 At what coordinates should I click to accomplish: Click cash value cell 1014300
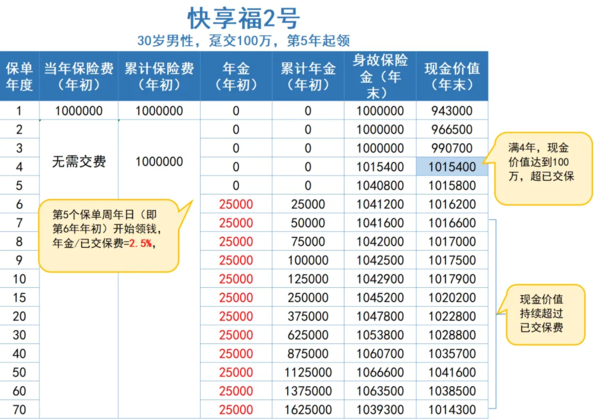452,410
